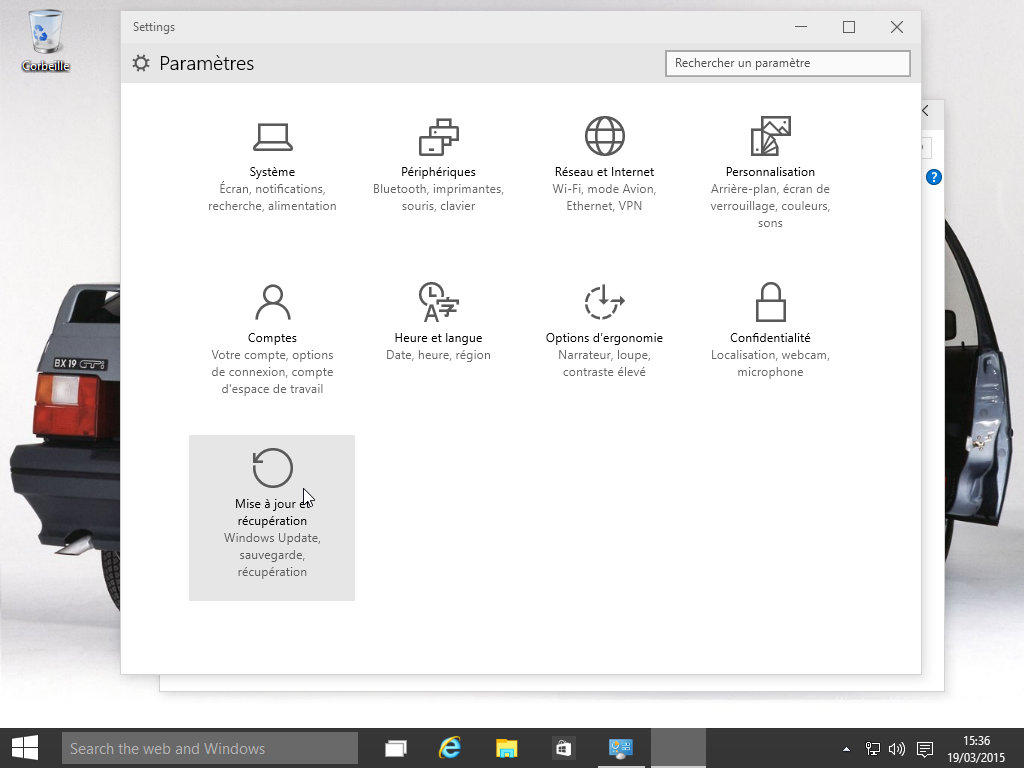The height and width of the screenshot is (768, 1024).
Task: Open Task View in the taskbar
Action: 397,748
